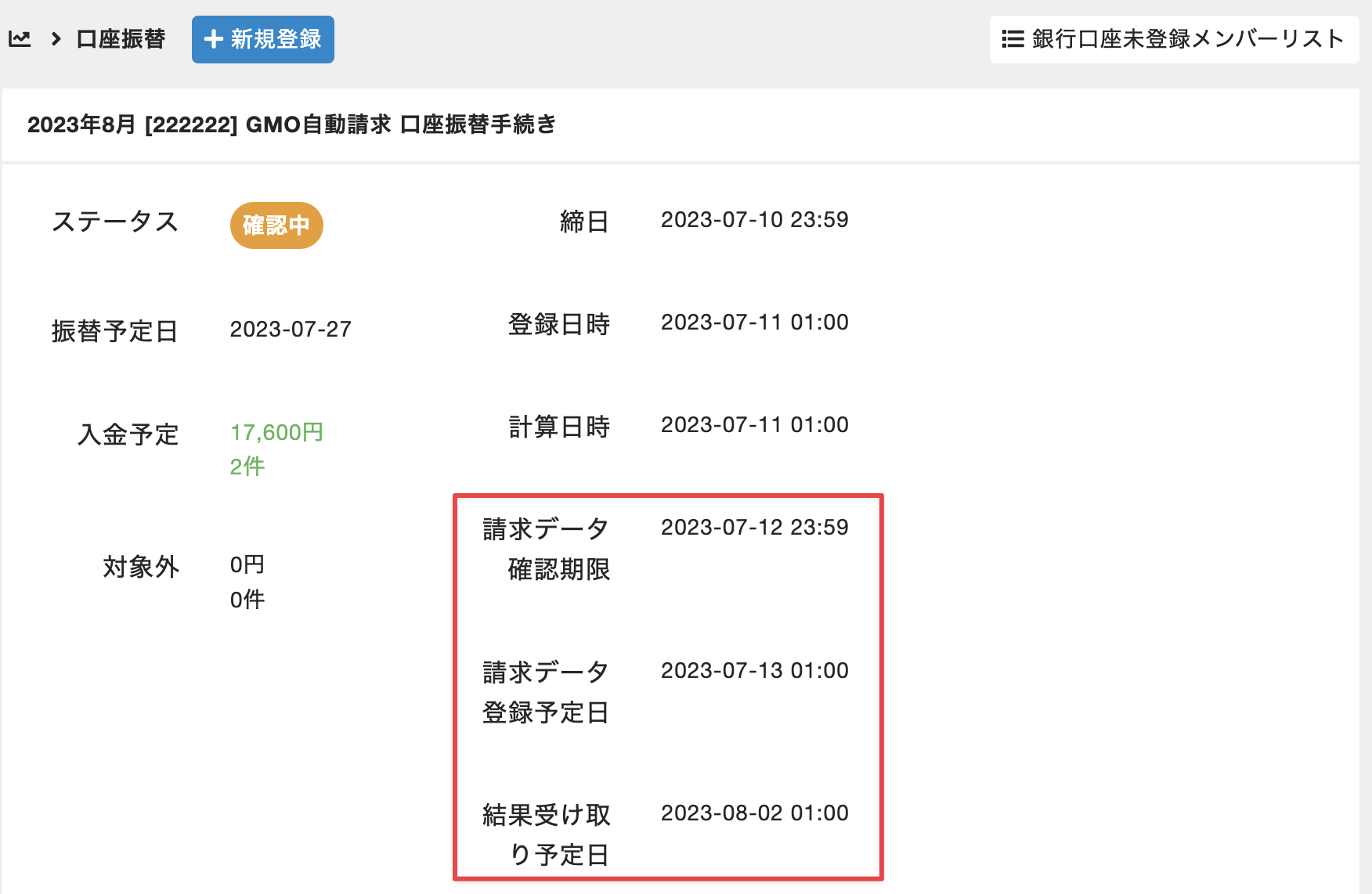
Task: Click the green 17,600円 deposit amount
Action: 276,432
